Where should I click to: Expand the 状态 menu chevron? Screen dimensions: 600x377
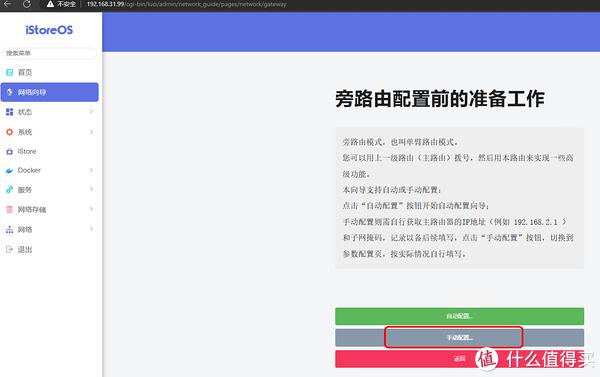click(x=91, y=111)
